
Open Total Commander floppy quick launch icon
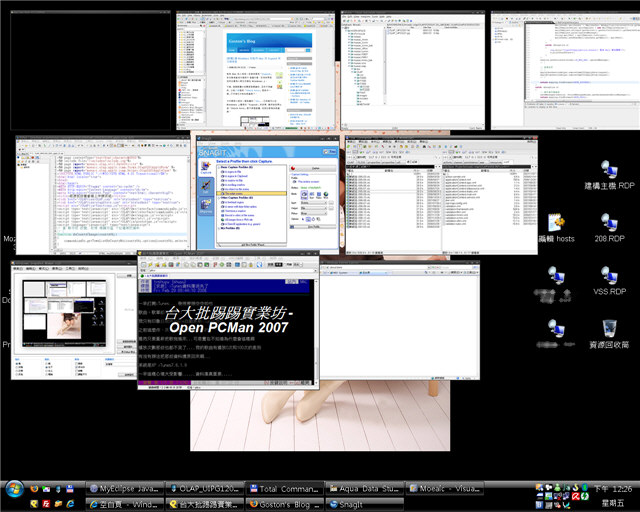pos(70,488)
